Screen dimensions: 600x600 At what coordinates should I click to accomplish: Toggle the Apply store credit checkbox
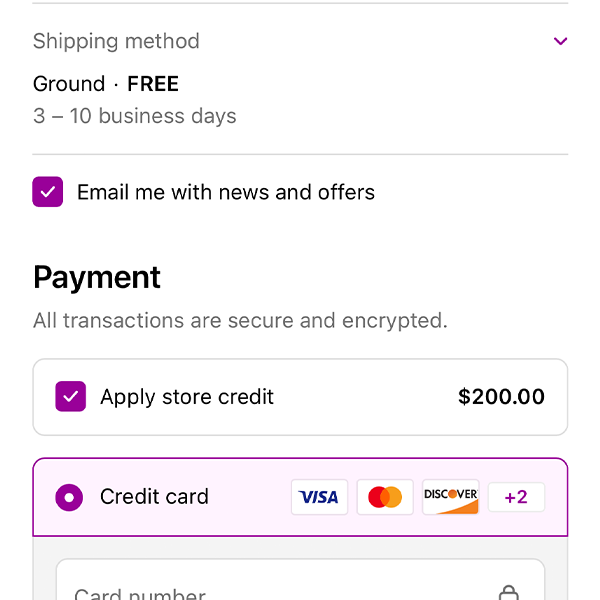[x=70, y=397]
